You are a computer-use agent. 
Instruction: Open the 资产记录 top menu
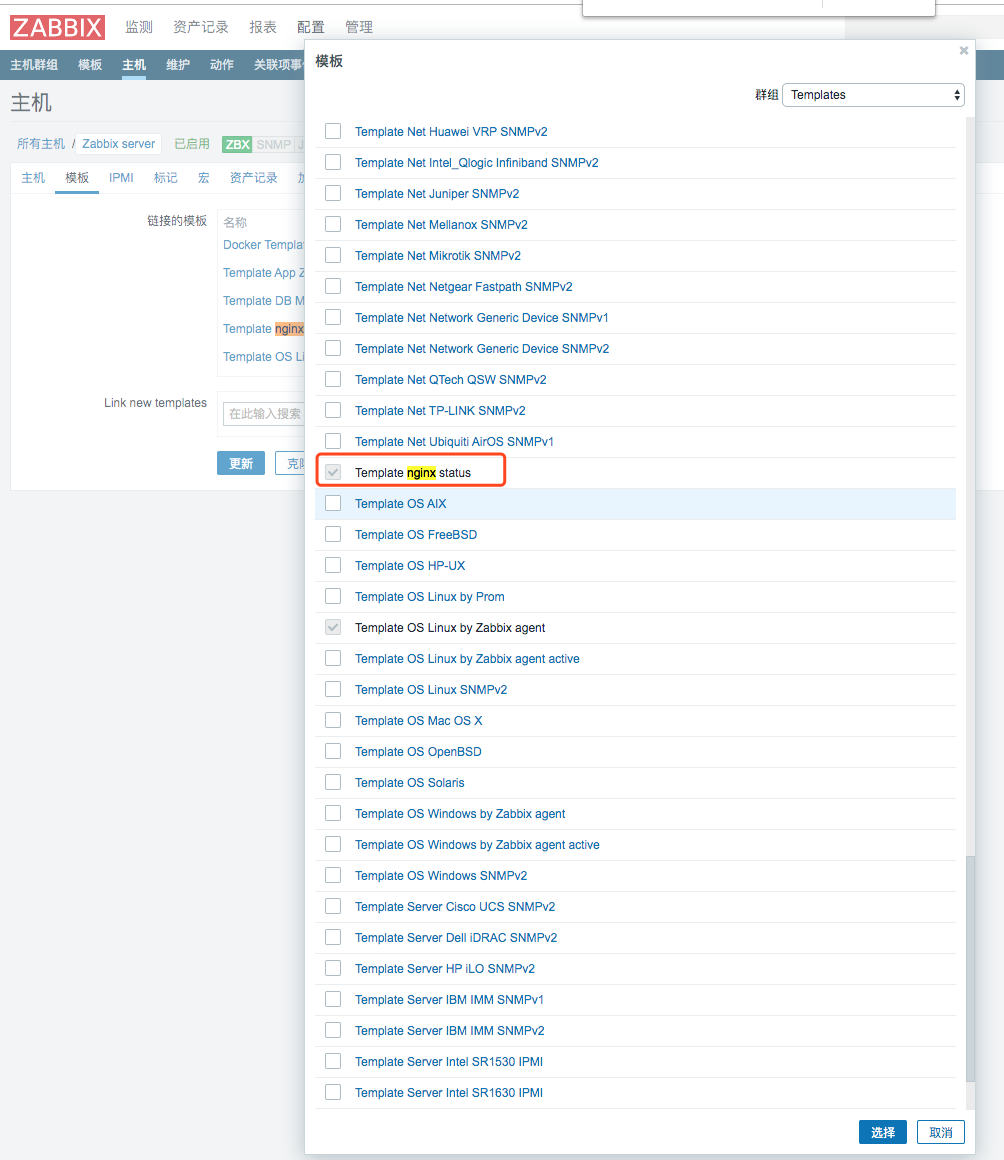(201, 27)
